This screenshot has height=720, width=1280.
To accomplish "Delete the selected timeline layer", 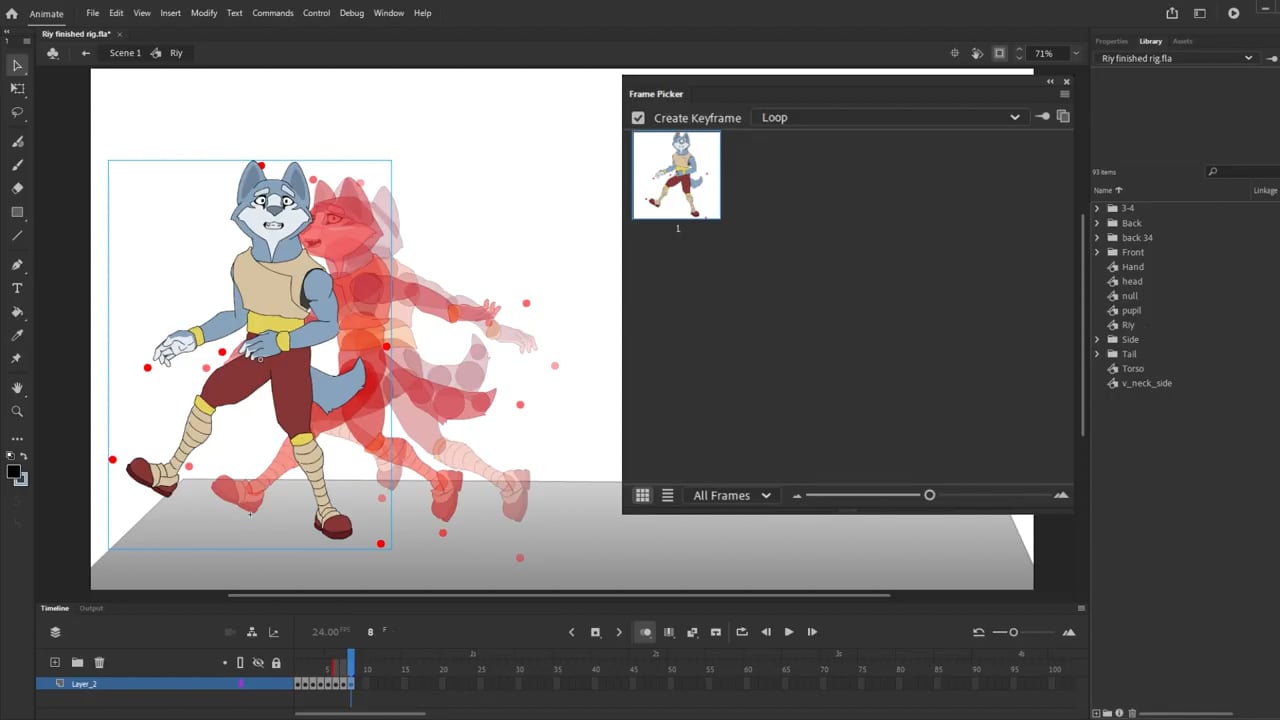I will [99, 662].
